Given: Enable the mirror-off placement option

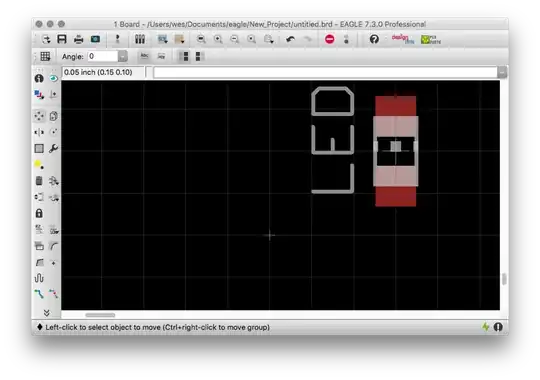Looking at the screenshot, I should click(x=184, y=56).
